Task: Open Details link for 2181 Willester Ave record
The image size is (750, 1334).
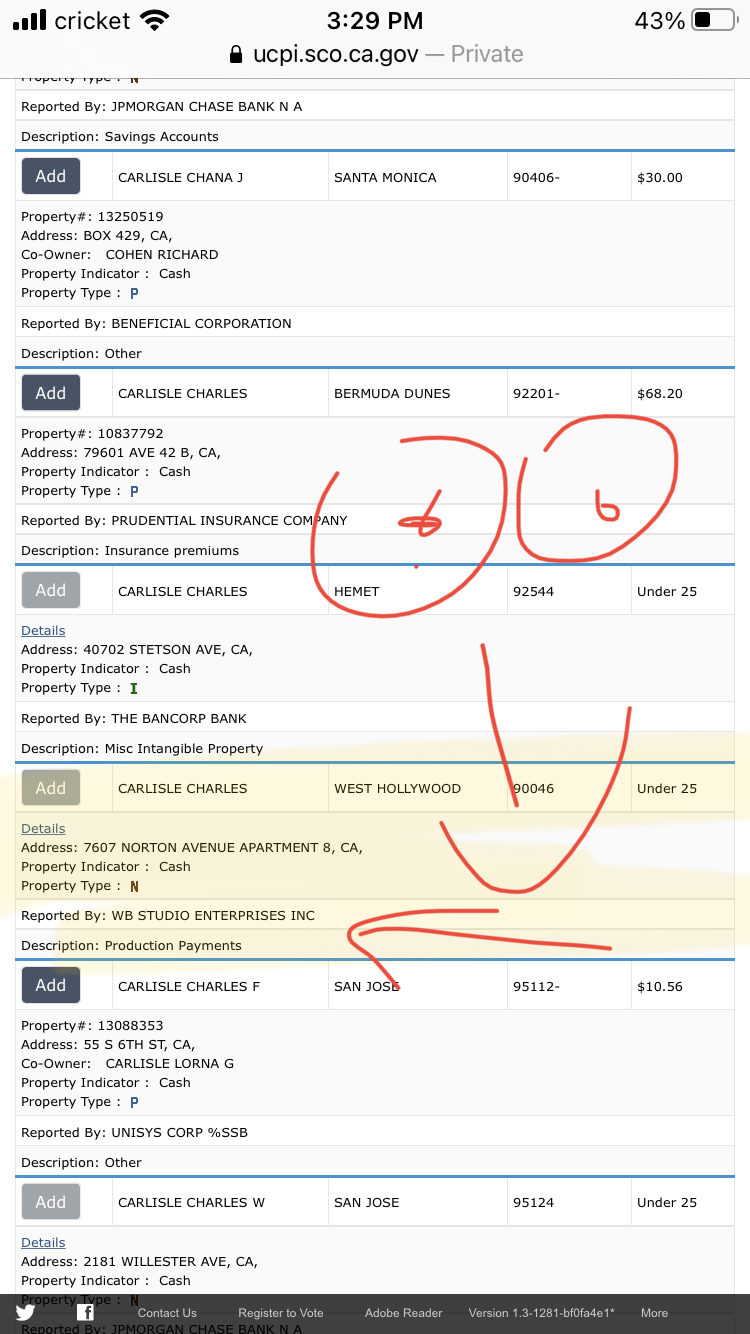Action: [43, 1243]
